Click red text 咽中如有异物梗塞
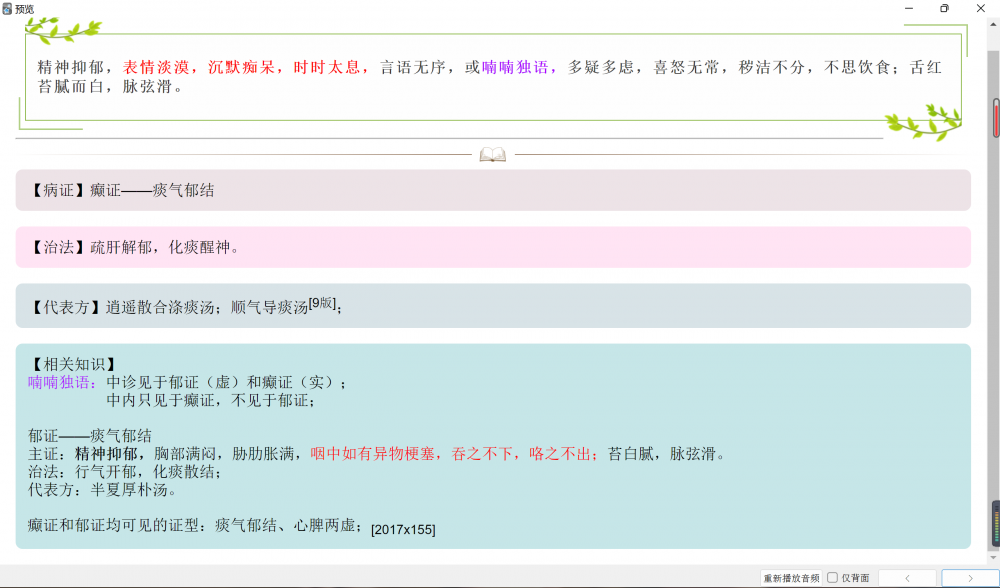Image resolution: width=1000 pixels, height=588 pixels. pos(373,454)
